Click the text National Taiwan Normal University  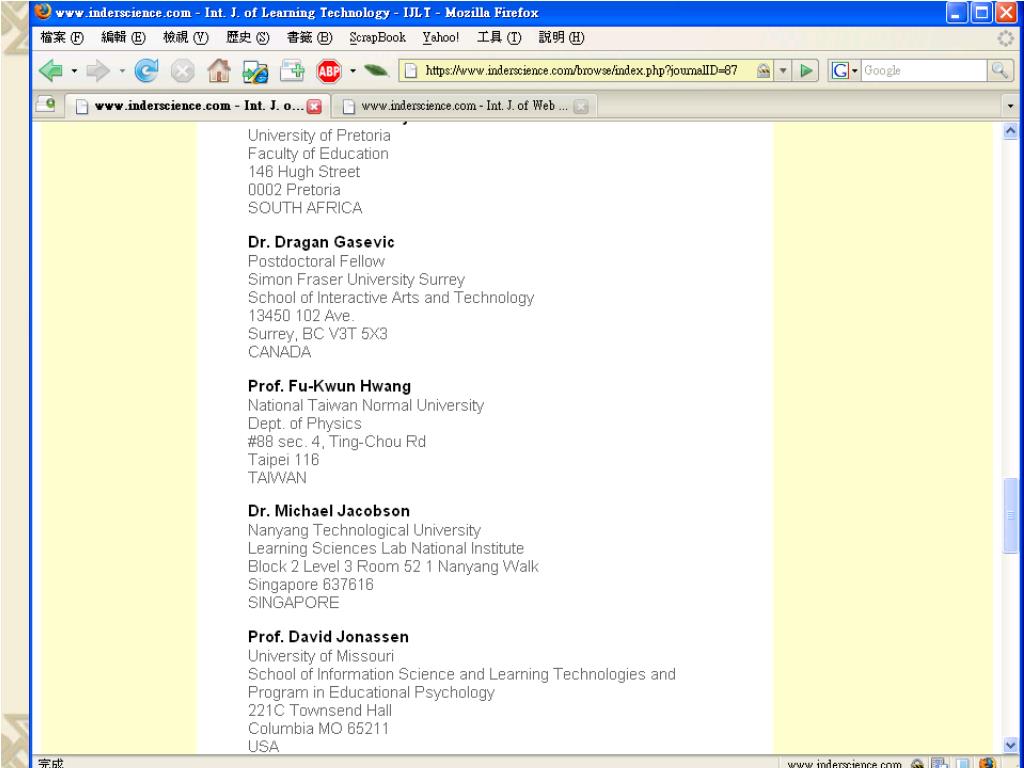pyautogui.click(x=366, y=406)
